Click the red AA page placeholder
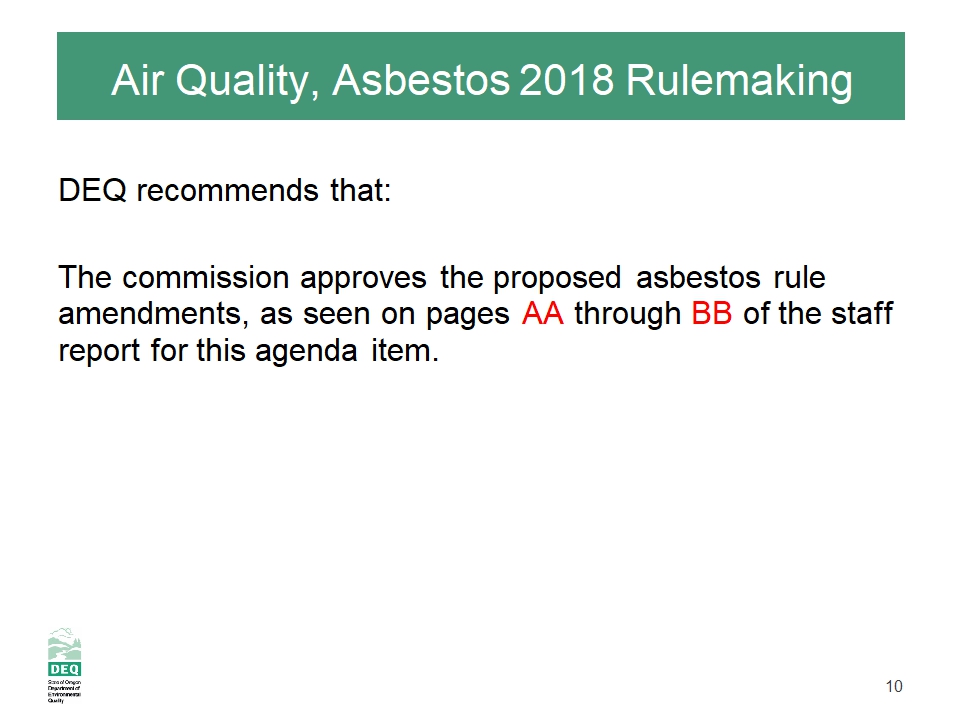 543,314
